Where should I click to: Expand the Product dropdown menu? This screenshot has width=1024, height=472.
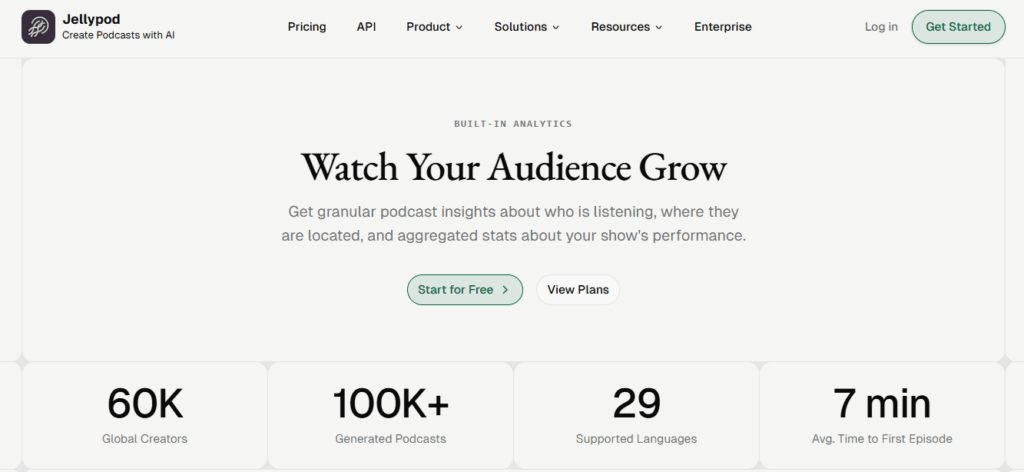pos(434,27)
